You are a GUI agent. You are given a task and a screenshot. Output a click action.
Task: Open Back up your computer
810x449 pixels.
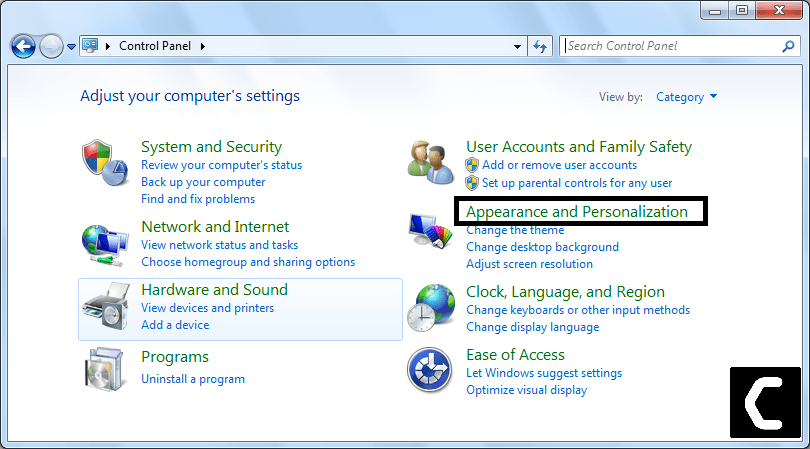tap(203, 182)
